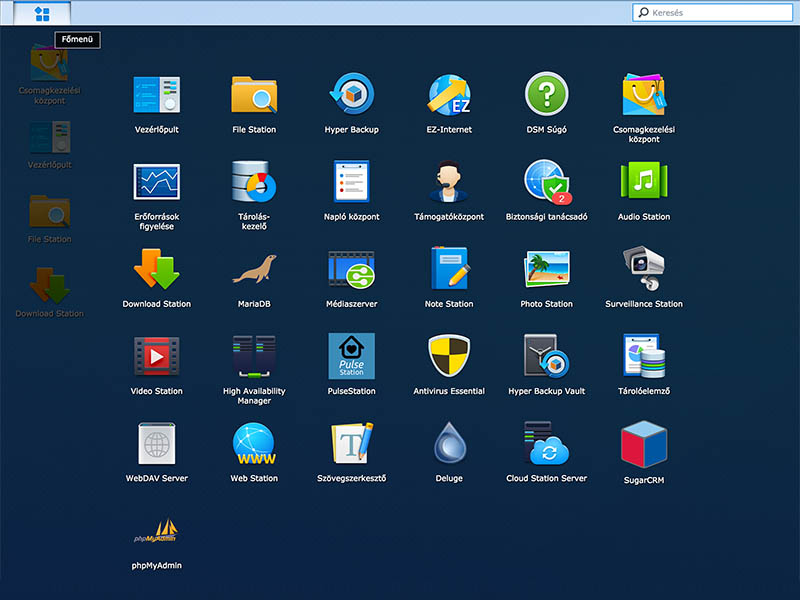Open SugarCRM cube icon
This screenshot has width=800, height=600.
pyautogui.click(x=643, y=446)
